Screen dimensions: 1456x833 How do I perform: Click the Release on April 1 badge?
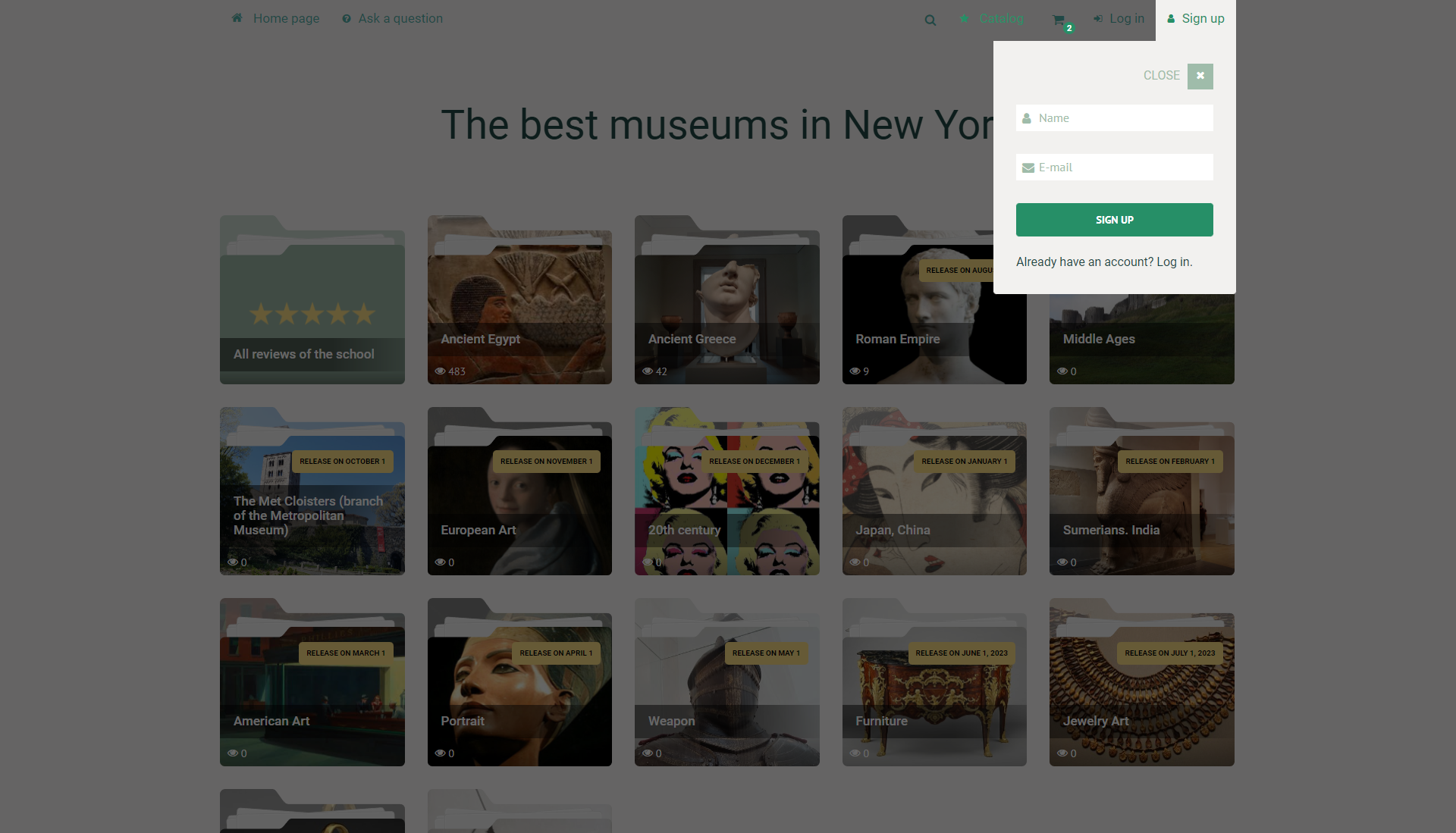click(x=557, y=653)
